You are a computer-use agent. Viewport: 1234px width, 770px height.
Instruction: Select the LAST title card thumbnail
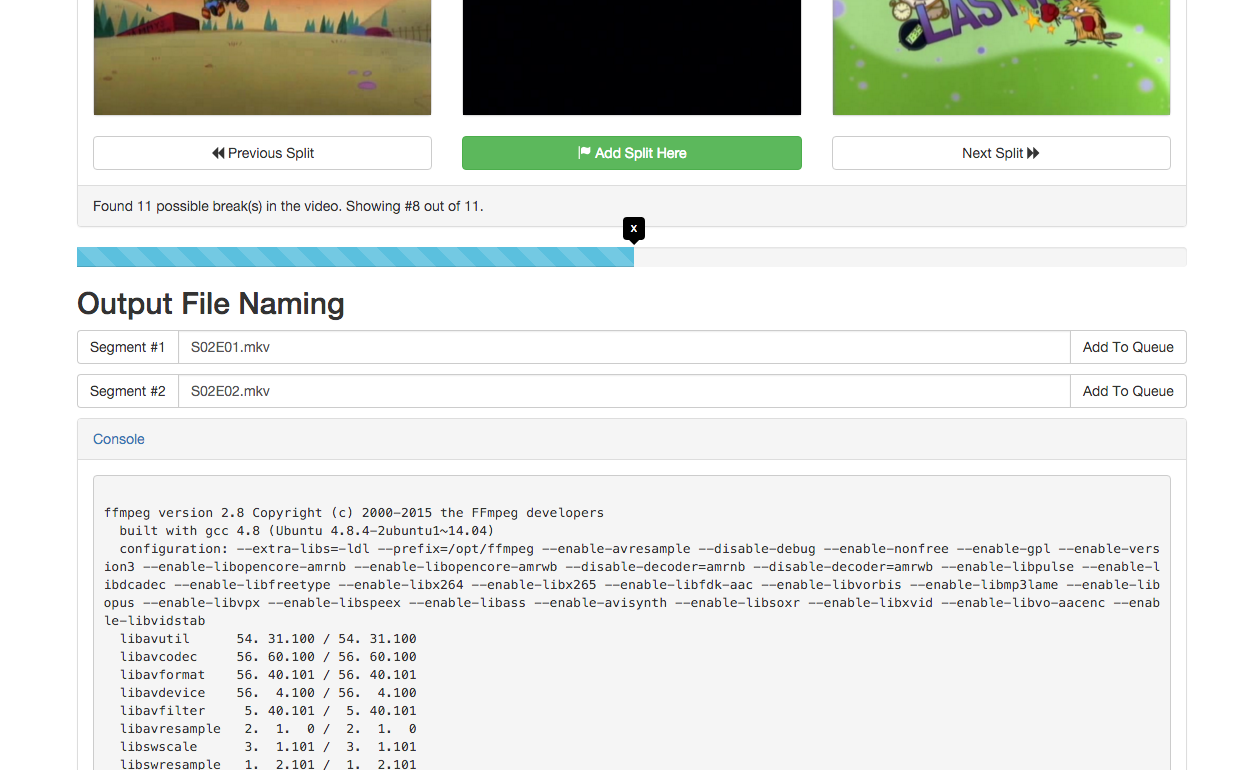1001,55
